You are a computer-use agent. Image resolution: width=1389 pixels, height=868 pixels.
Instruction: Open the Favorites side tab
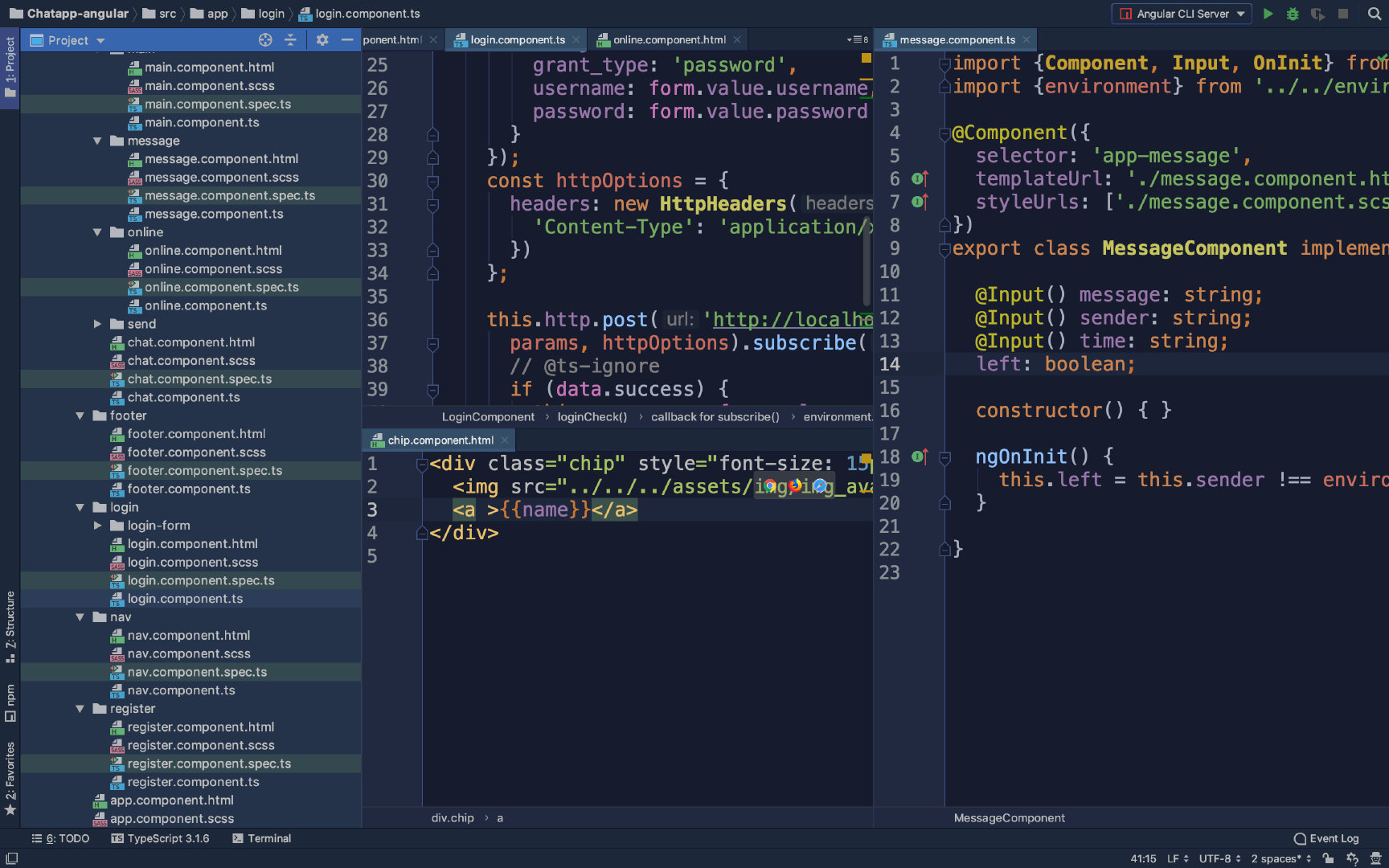click(10, 778)
